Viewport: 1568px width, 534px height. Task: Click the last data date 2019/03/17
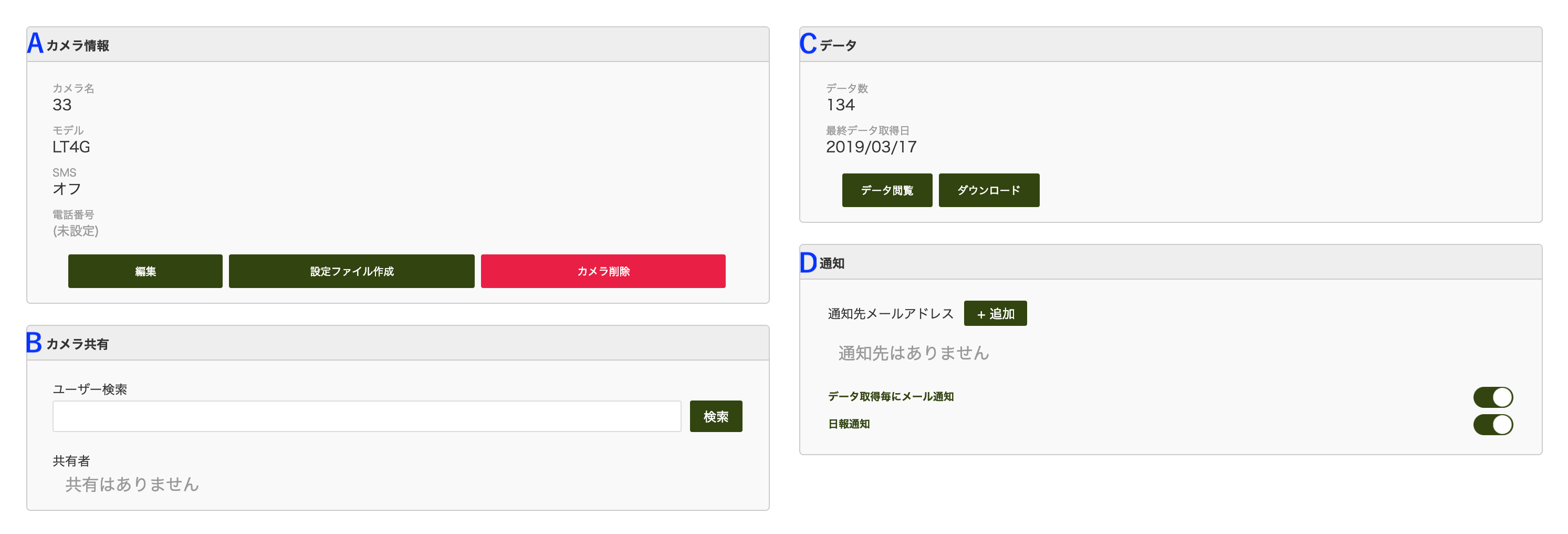(871, 147)
